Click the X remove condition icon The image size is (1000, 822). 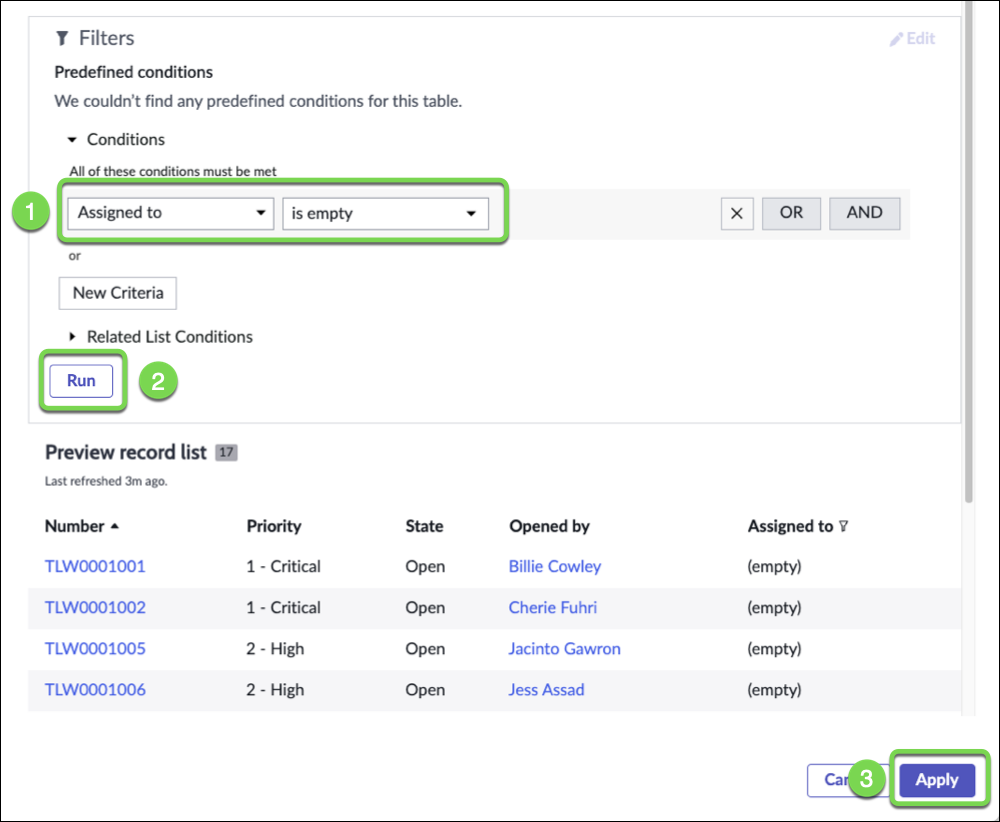pyautogui.click(x=737, y=213)
